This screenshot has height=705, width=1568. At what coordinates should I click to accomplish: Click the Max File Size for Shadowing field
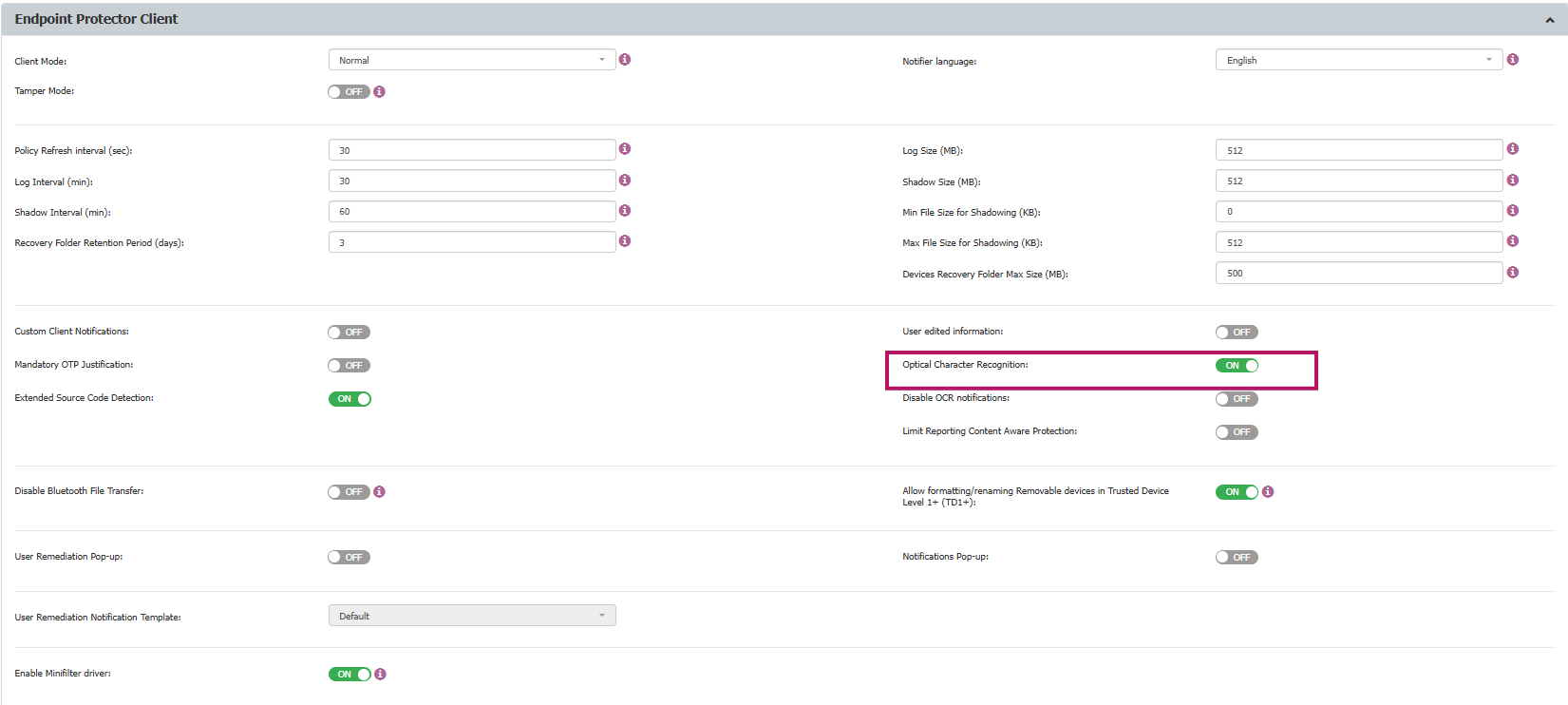1359,242
